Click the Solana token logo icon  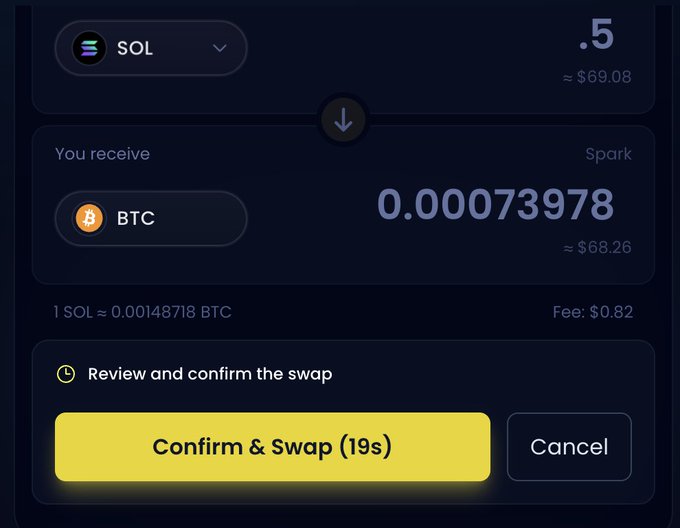click(x=90, y=48)
